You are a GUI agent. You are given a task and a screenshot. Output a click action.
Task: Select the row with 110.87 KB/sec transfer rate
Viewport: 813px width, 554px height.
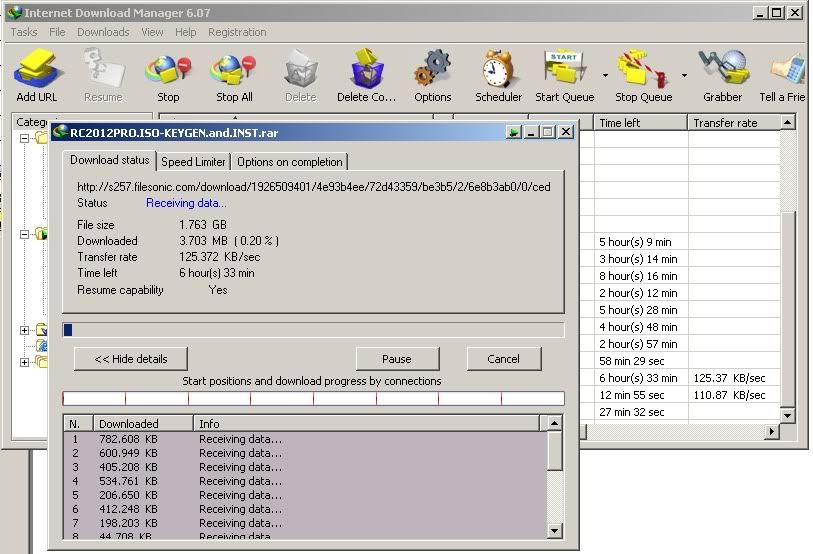[679, 395]
